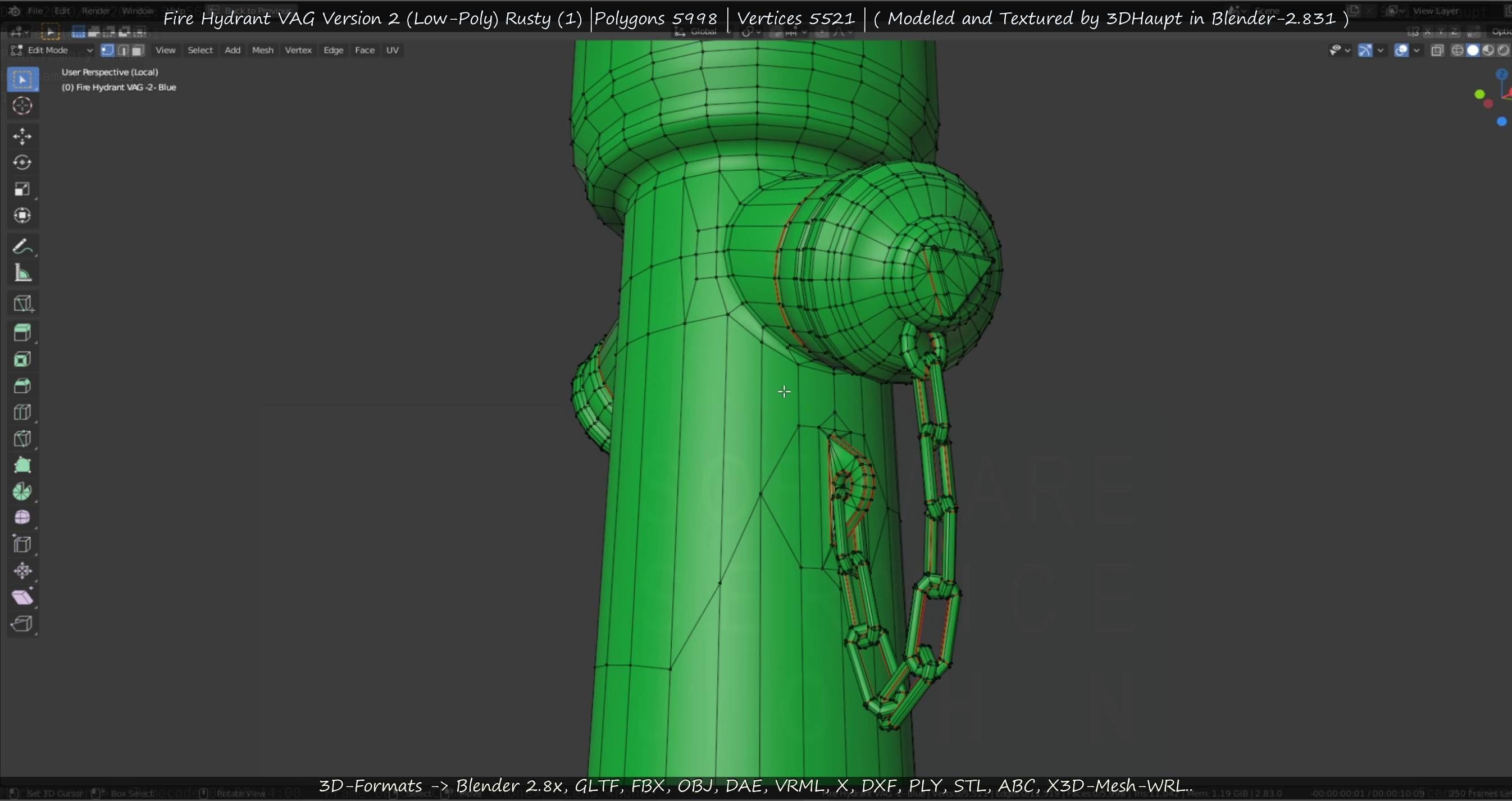
Task: Pick the Rotate tool
Action: [x=23, y=162]
